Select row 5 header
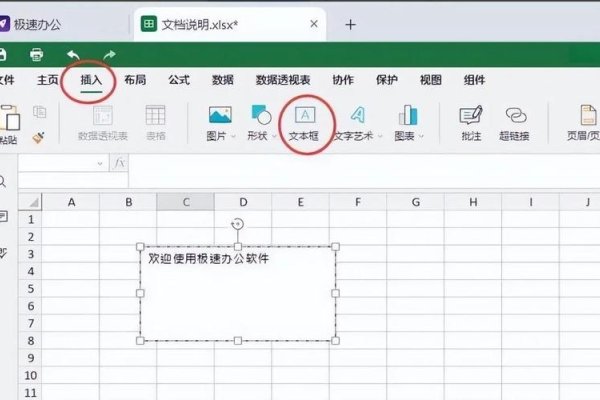Image resolution: width=600 pixels, height=400 pixels. pos(30,289)
